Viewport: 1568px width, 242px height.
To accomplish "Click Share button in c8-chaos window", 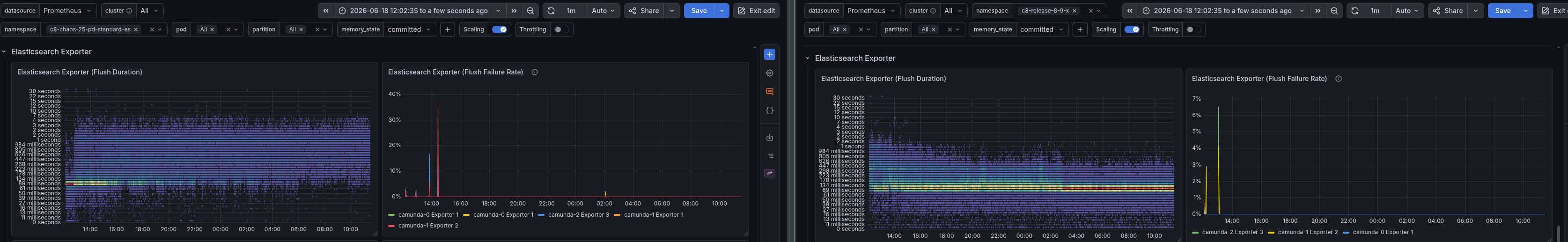I will [644, 11].
